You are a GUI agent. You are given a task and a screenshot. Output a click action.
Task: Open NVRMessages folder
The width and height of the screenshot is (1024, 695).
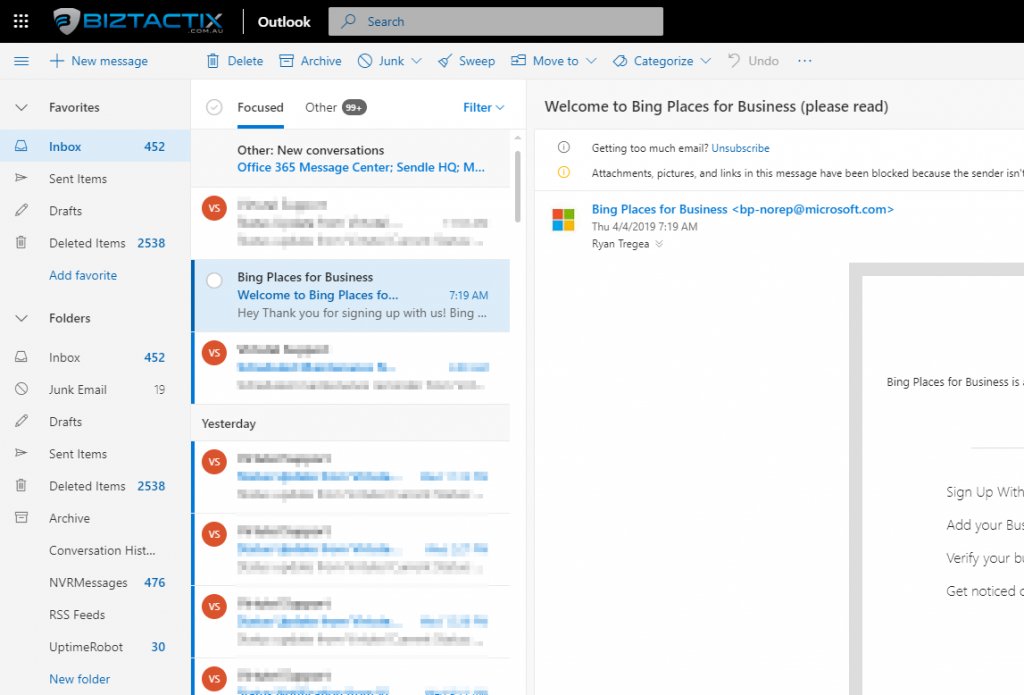pos(95,583)
